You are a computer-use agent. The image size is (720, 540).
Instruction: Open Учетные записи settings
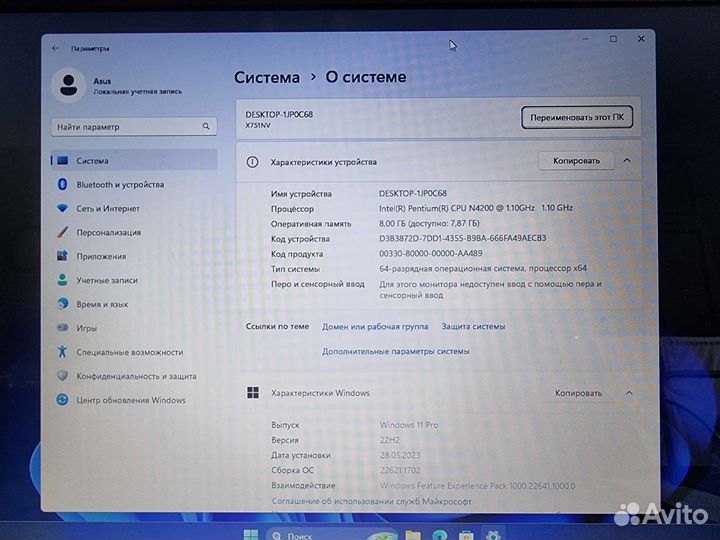click(x=134, y=280)
